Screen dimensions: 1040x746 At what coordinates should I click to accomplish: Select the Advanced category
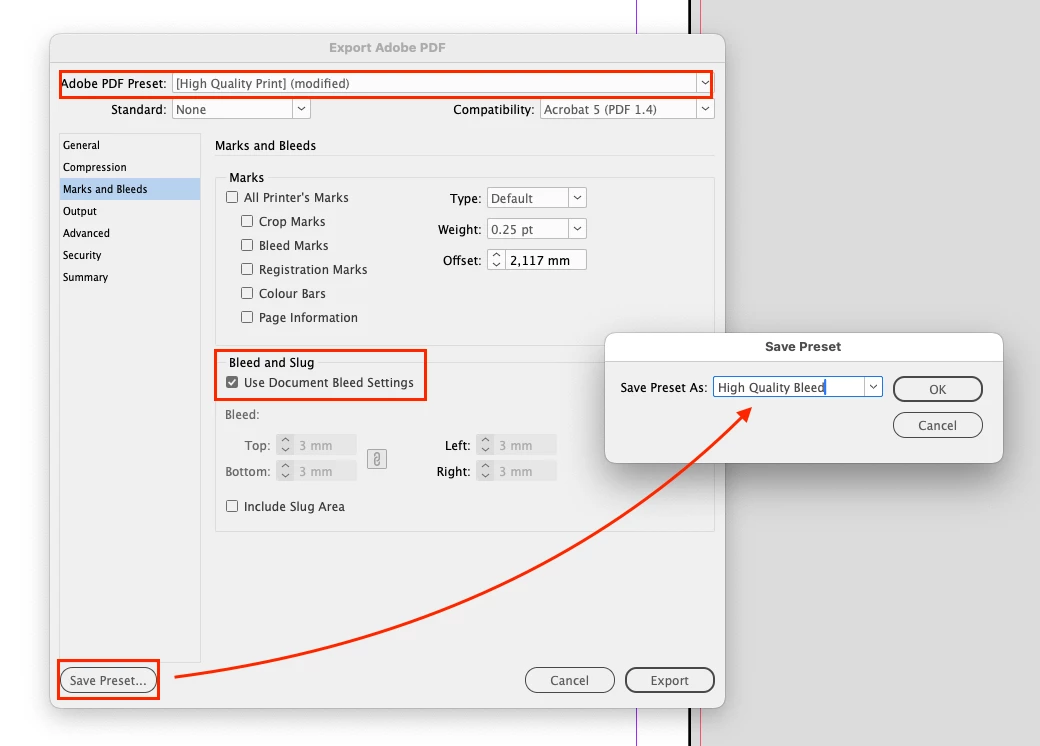129,233
